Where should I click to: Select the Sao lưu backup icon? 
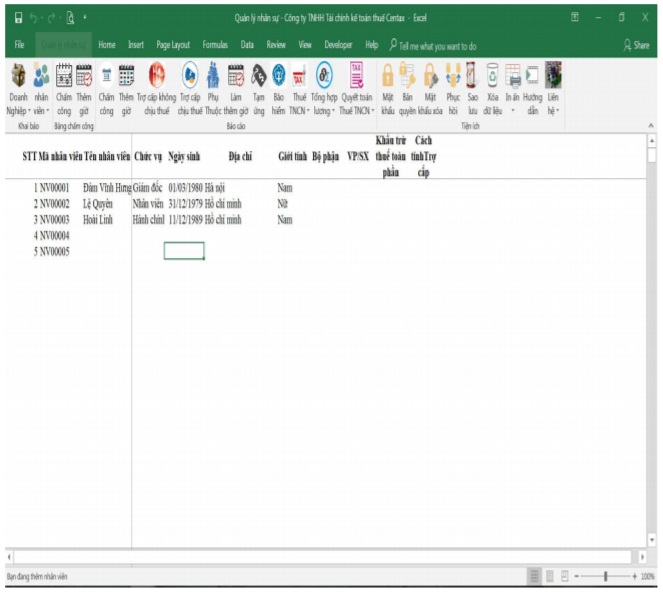[x=473, y=78]
